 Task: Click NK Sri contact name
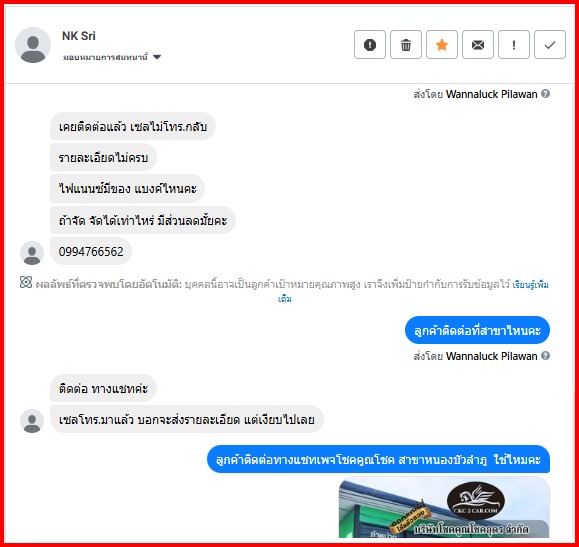point(79,36)
